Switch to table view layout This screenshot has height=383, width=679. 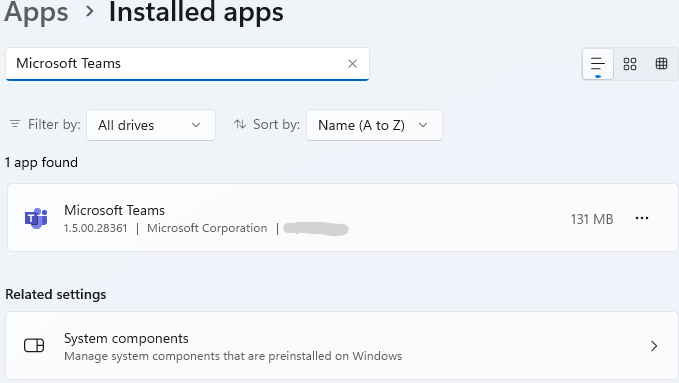661,64
